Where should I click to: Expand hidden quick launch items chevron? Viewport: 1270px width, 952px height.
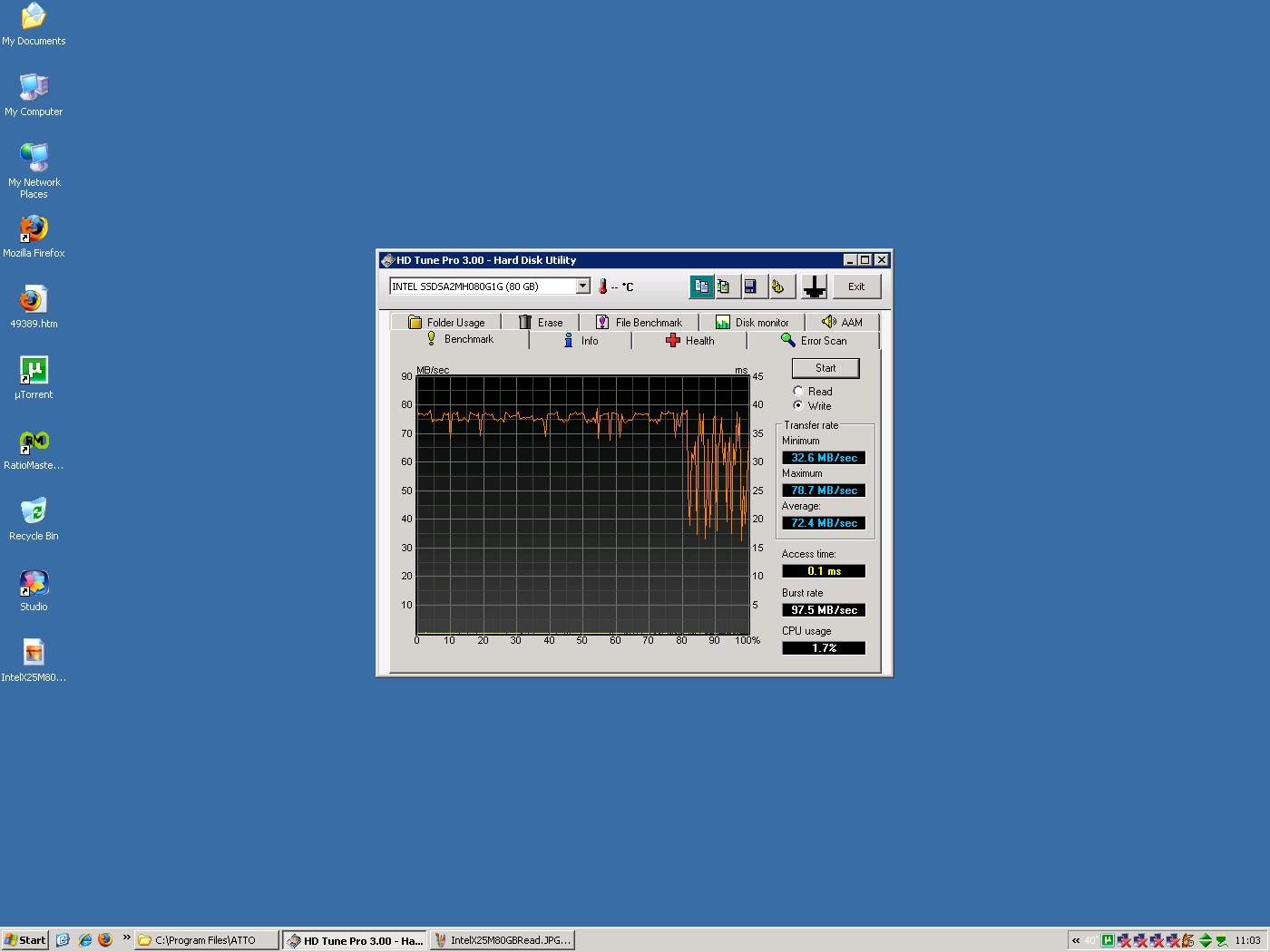(126, 937)
